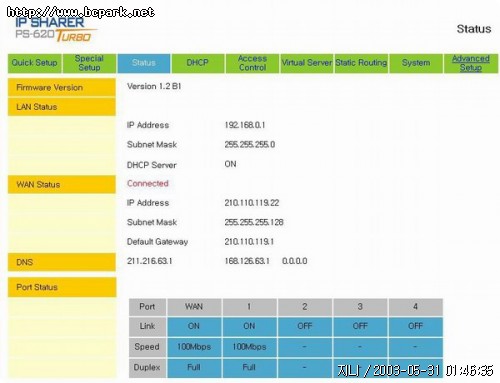
Task: Click the Speed row header
Action: [147, 347]
